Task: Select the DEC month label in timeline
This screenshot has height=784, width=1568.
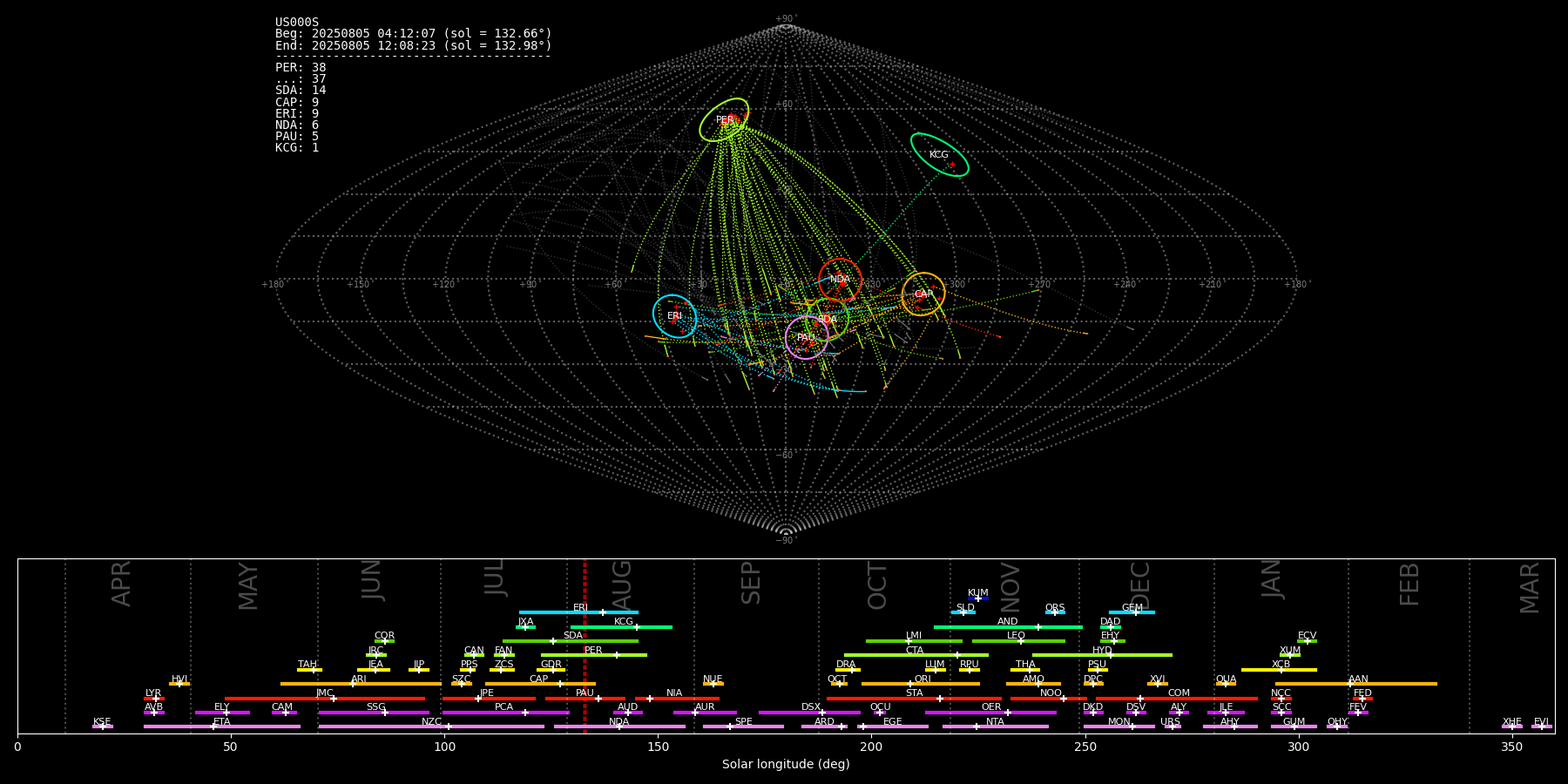Action: (1139, 585)
